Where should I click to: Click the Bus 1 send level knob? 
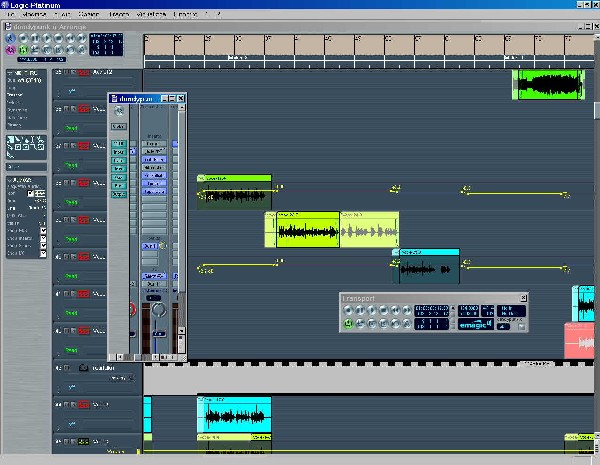click(x=162, y=246)
